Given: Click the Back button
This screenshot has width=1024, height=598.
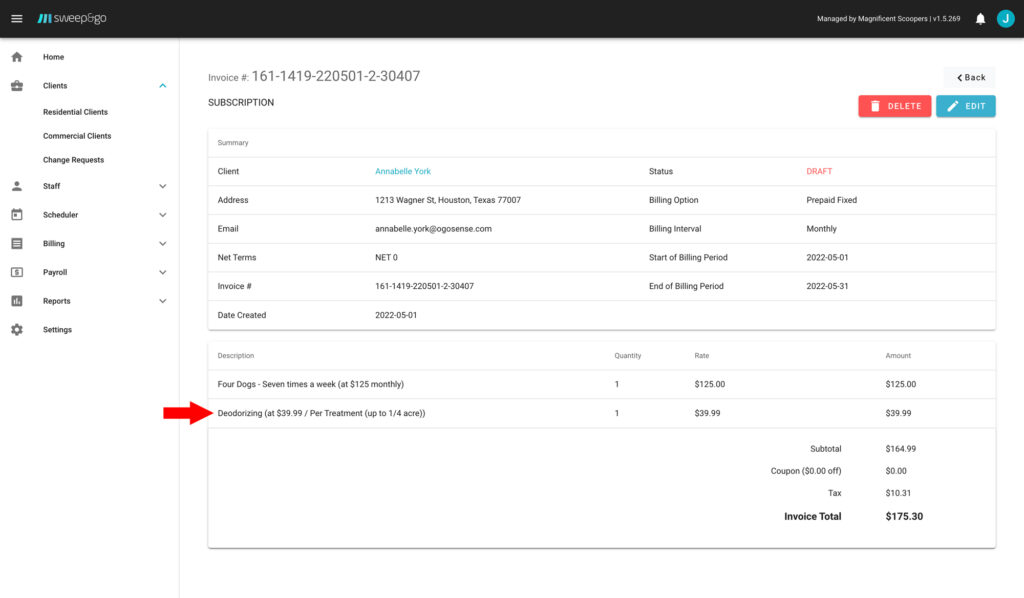Looking at the screenshot, I should pos(968,77).
